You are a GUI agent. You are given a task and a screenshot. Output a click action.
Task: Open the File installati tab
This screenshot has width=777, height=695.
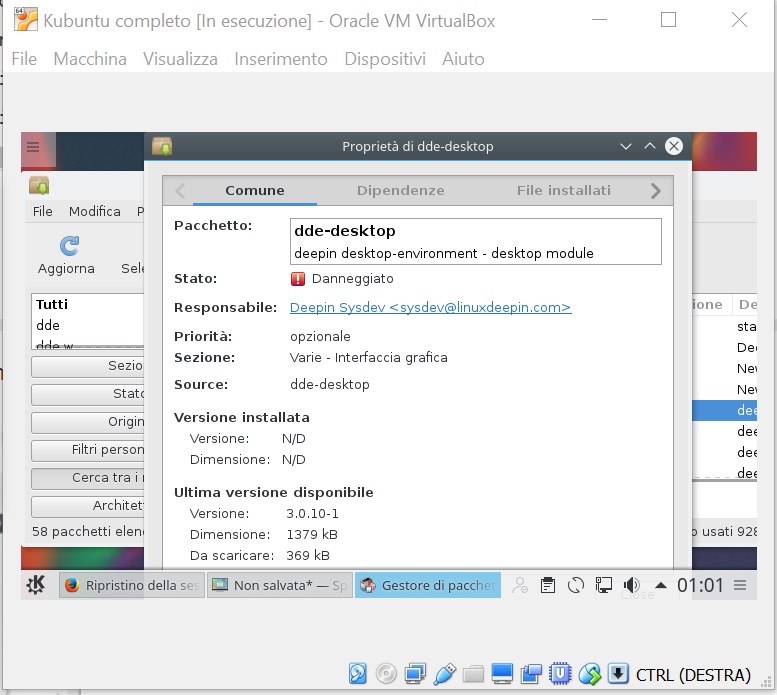click(x=563, y=191)
